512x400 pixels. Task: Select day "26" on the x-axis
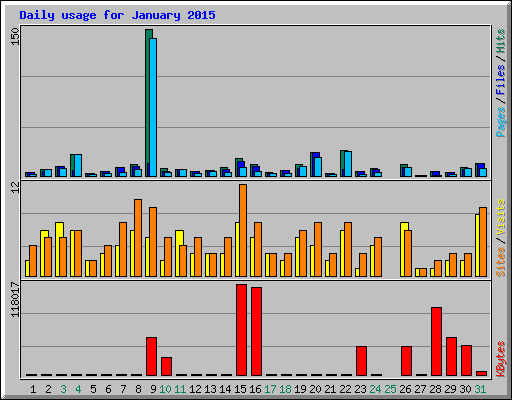405,389
